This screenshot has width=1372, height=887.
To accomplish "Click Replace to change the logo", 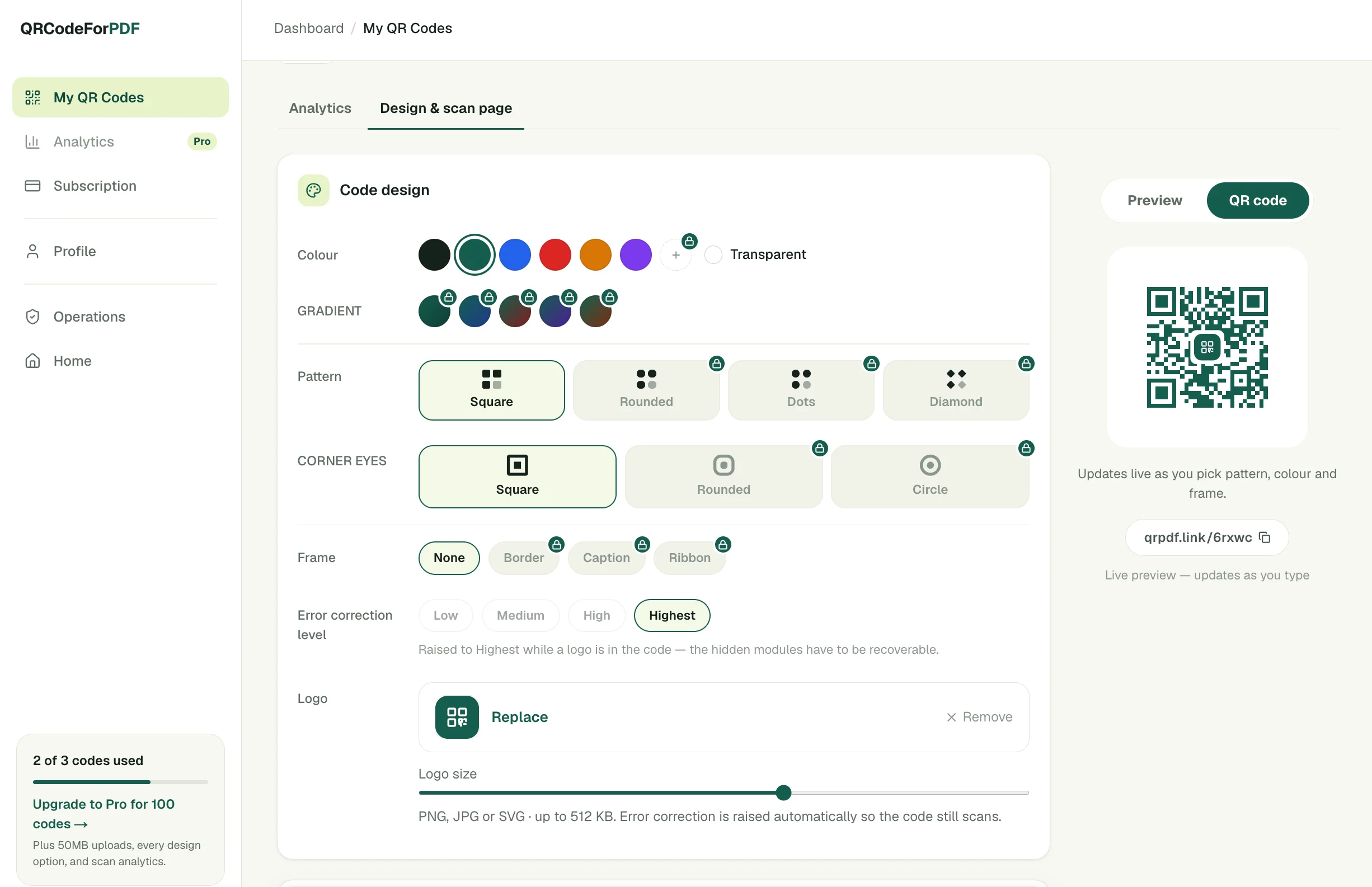I will pyautogui.click(x=519, y=717).
